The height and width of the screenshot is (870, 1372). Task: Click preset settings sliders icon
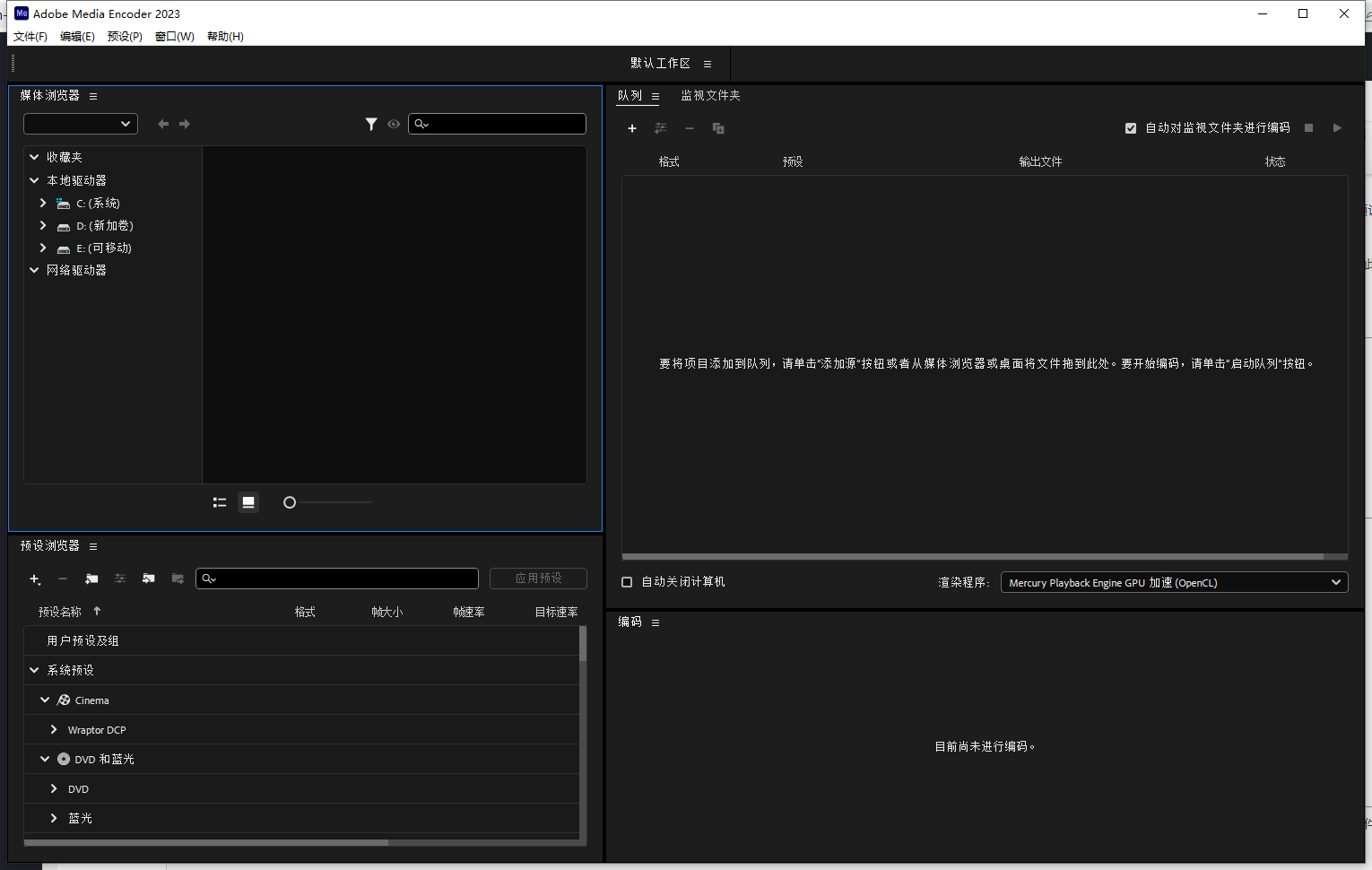(120, 579)
